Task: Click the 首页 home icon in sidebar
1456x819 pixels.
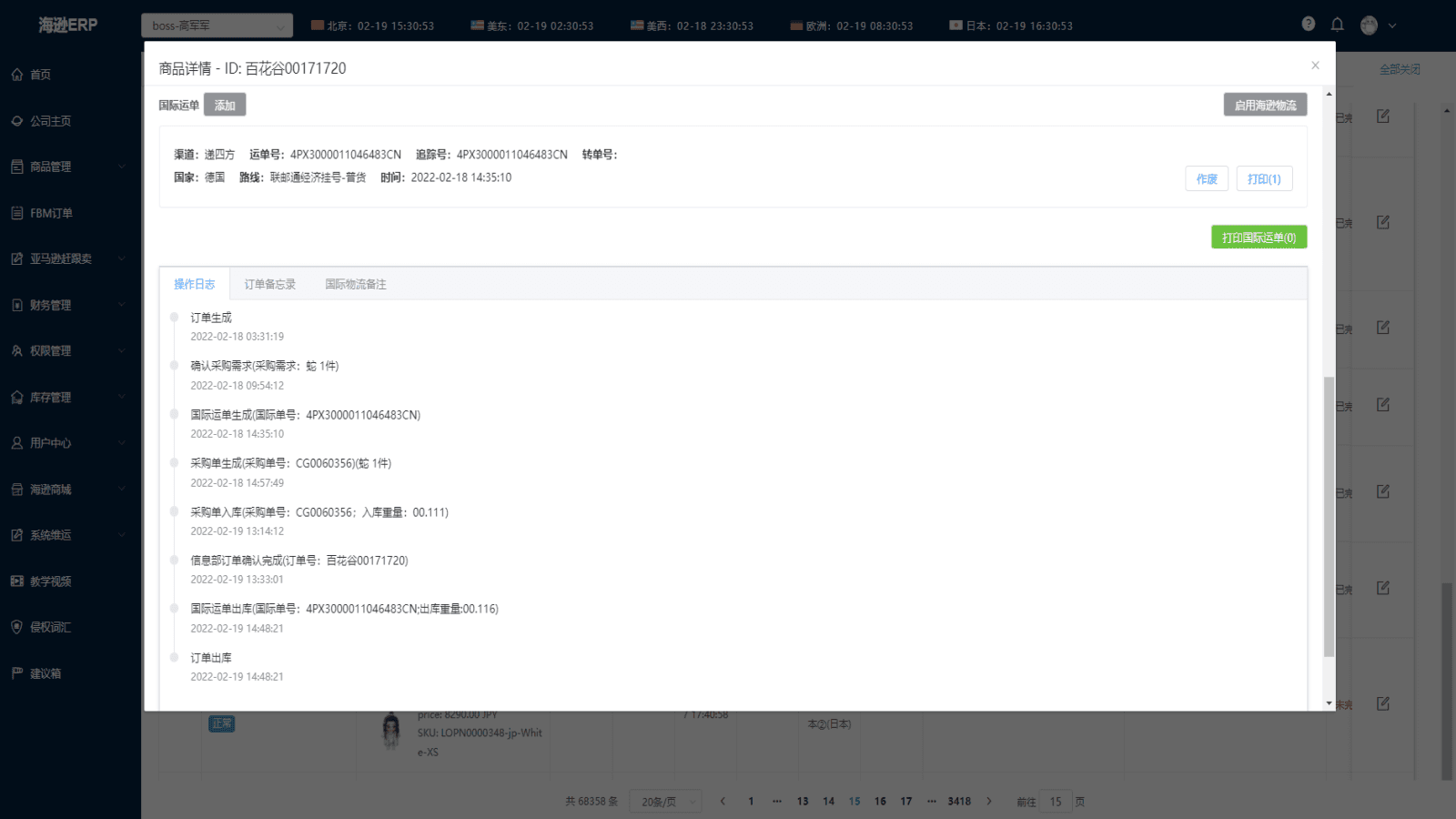Action: (17, 75)
